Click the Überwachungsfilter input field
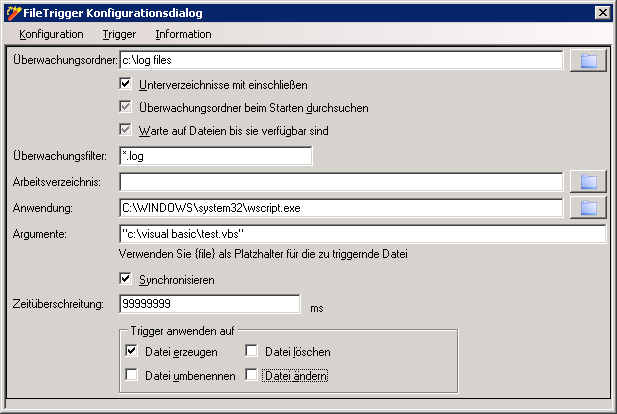The width and height of the screenshot is (617, 414). (215, 156)
